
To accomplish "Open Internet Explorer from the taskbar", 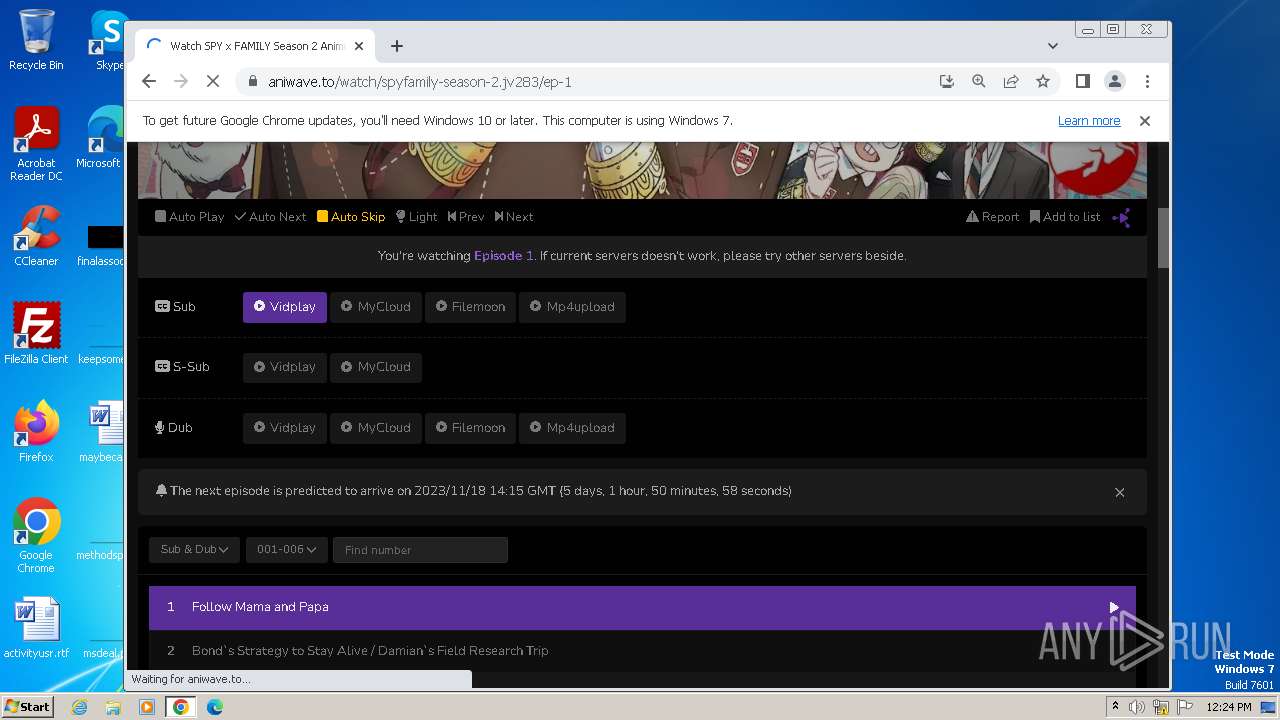I will (79, 707).
